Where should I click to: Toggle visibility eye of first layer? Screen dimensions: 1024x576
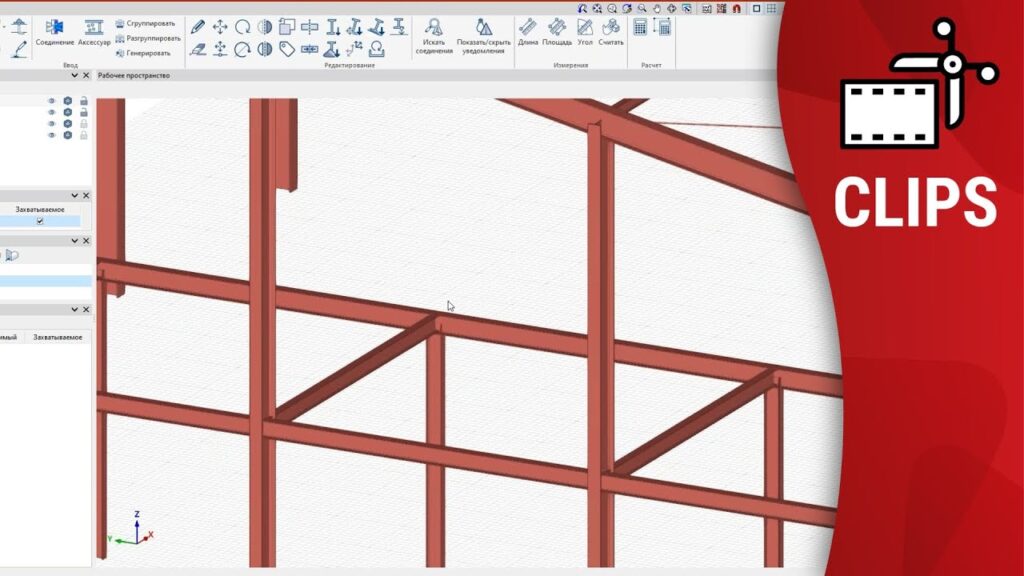coord(52,100)
